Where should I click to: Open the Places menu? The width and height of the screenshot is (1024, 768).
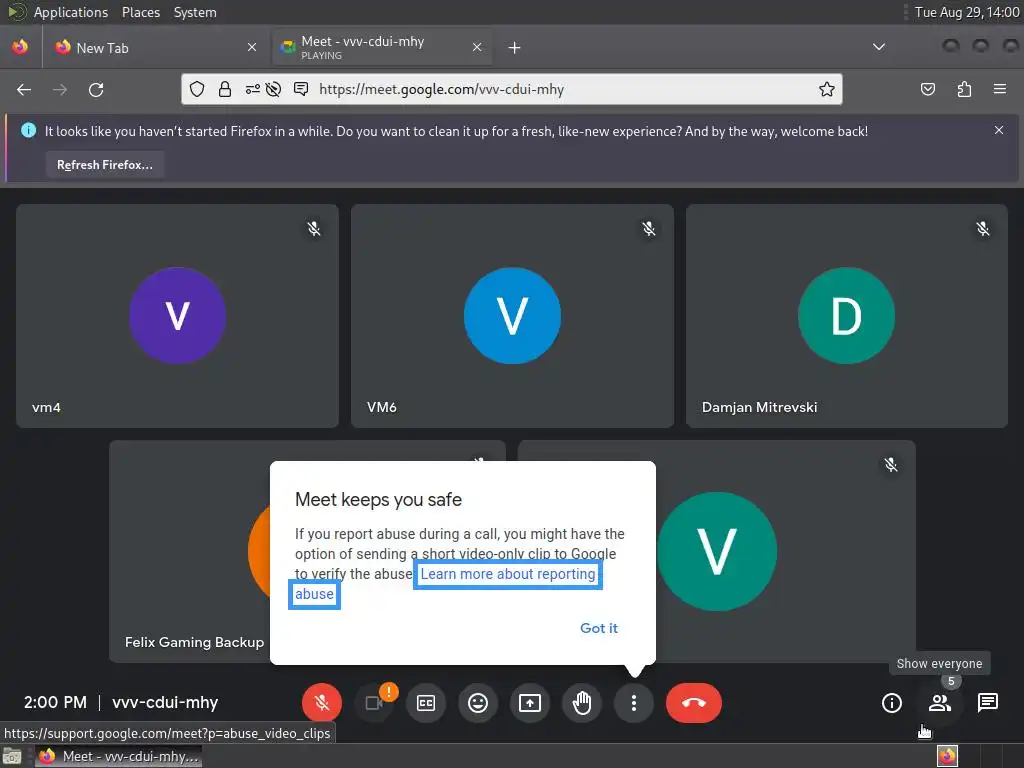(140, 12)
